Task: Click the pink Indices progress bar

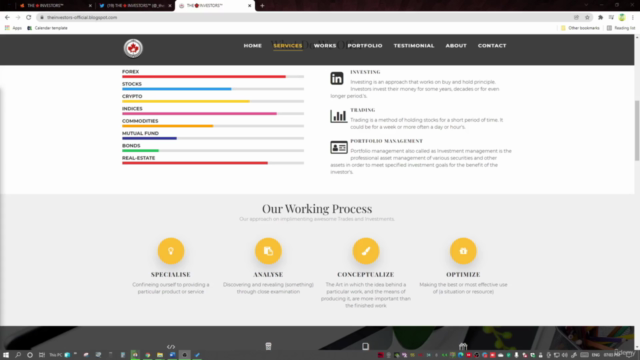Action: pyautogui.click(x=199, y=113)
